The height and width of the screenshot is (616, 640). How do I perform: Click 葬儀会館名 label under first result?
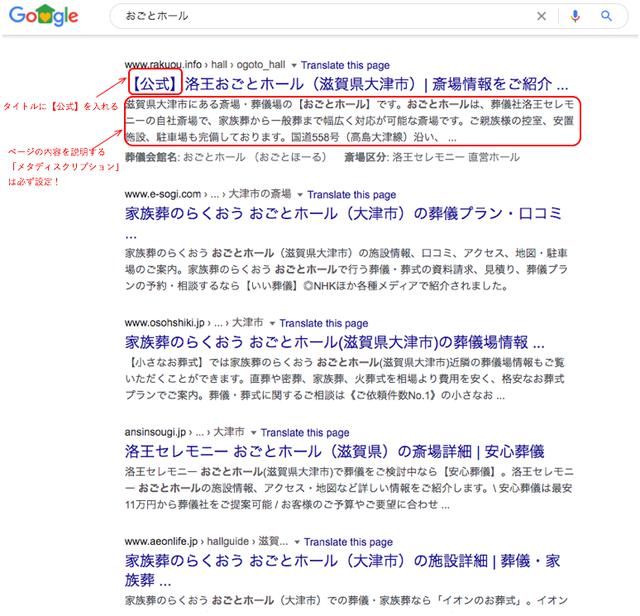[151, 157]
